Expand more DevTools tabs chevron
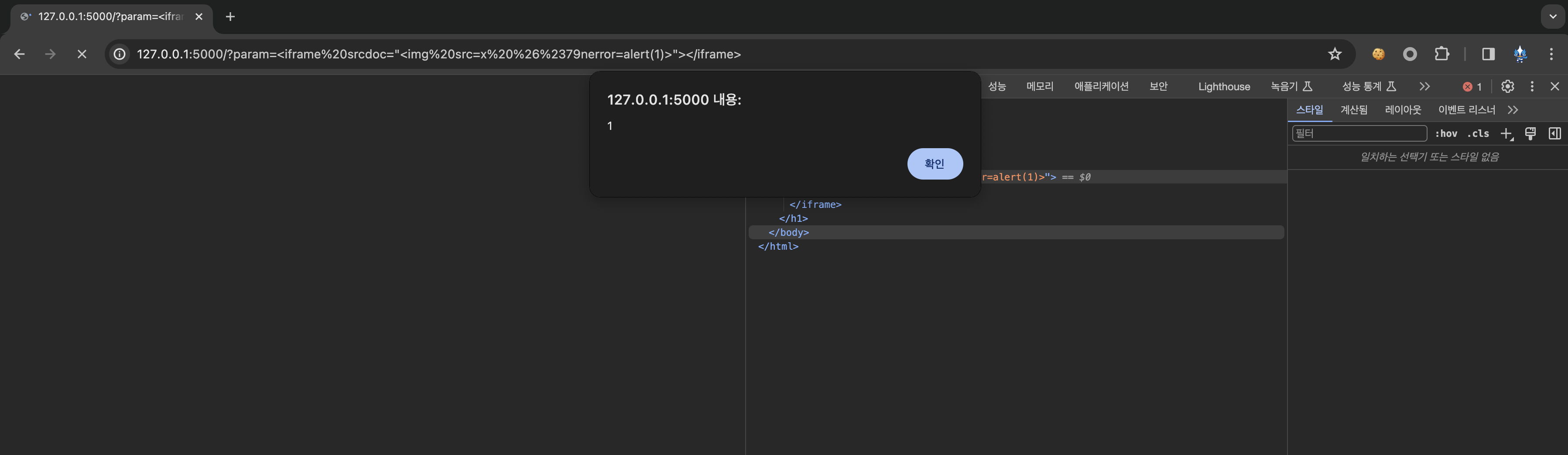 1424,86
